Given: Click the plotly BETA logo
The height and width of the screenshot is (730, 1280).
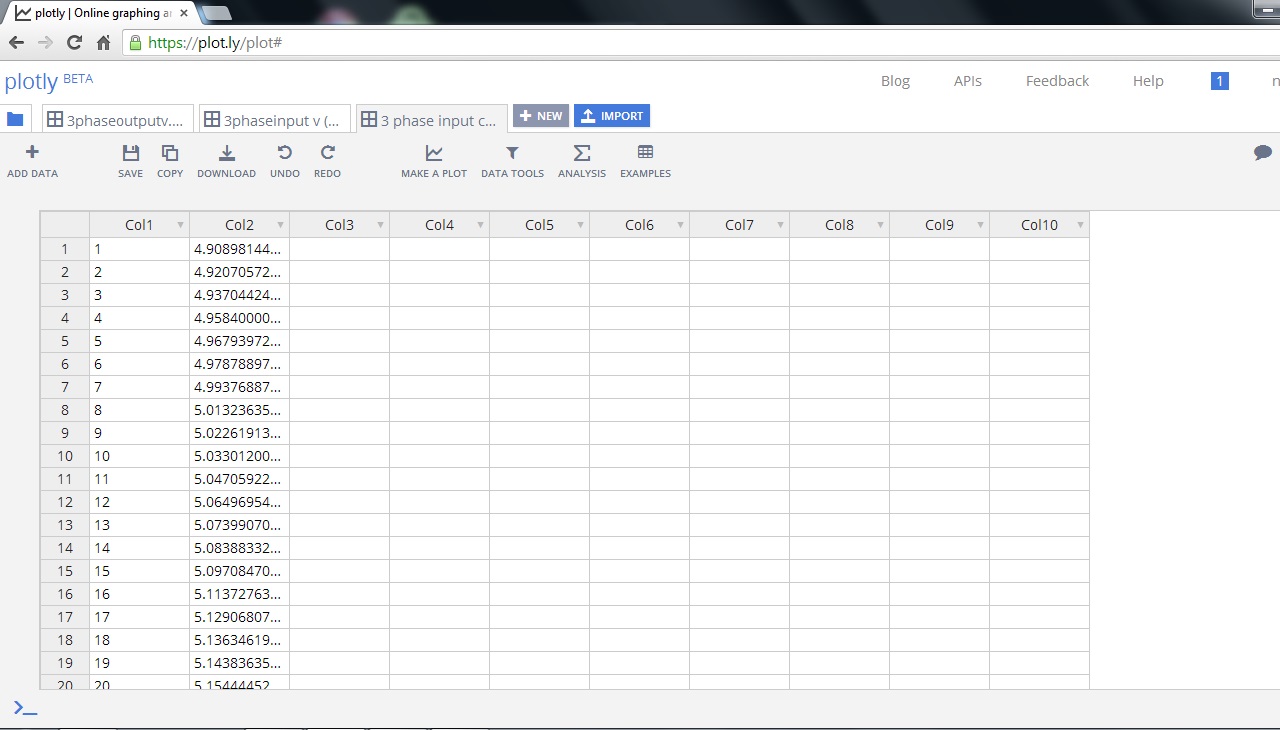Looking at the screenshot, I should [x=48, y=81].
